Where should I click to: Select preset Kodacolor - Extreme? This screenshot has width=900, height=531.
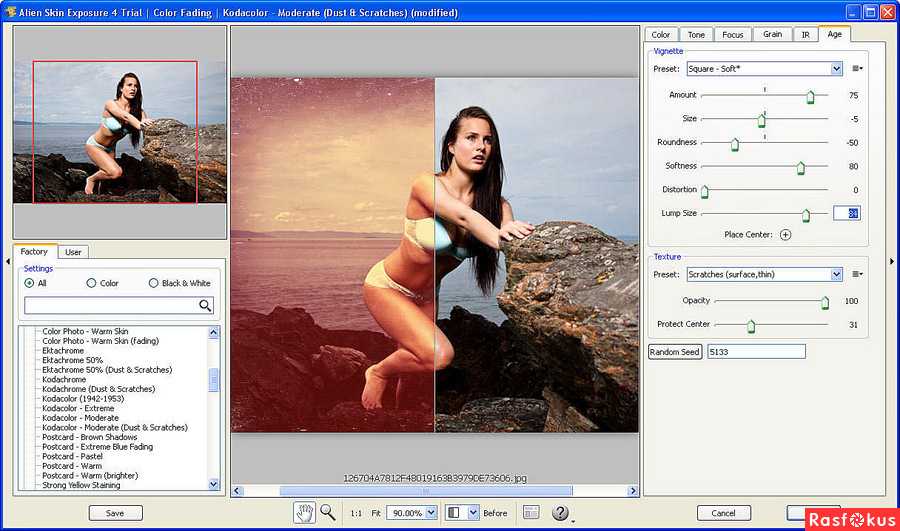pyautogui.click(x=78, y=409)
